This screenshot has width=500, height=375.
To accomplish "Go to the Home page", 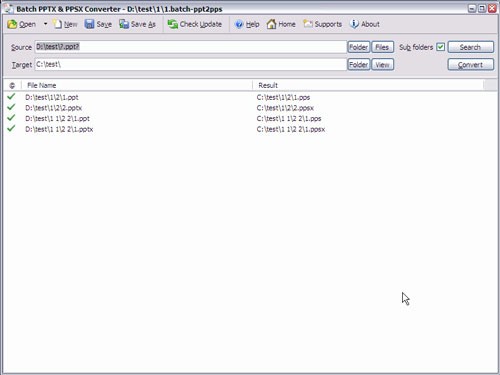I will (x=281, y=24).
